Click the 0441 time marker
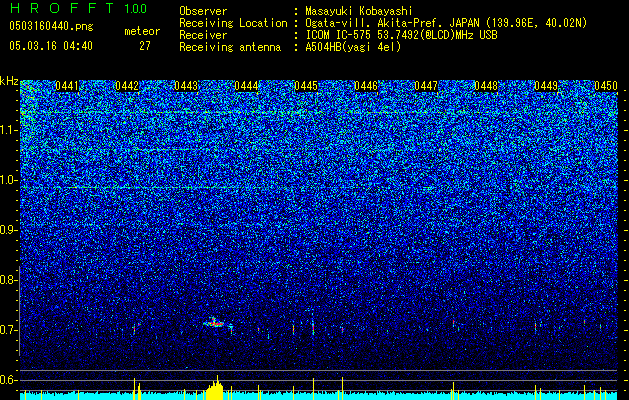The height and width of the screenshot is (400, 629). point(67,86)
